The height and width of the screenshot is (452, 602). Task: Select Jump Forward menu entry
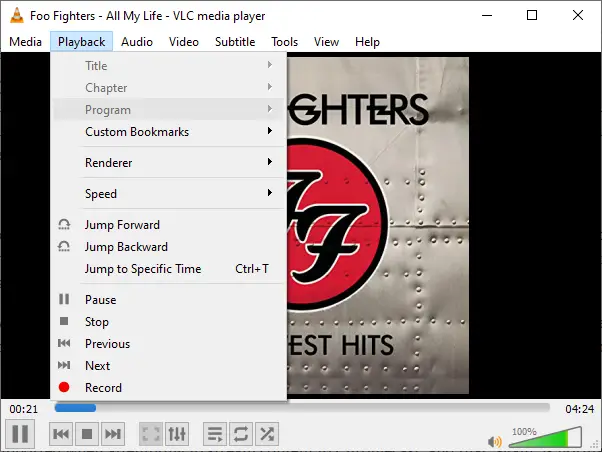pos(168,225)
